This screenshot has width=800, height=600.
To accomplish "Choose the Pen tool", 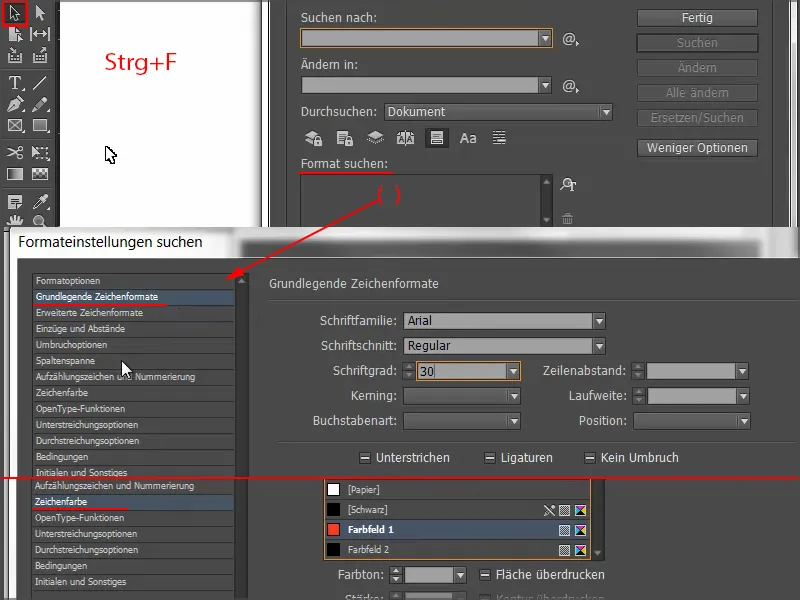I will (15, 104).
